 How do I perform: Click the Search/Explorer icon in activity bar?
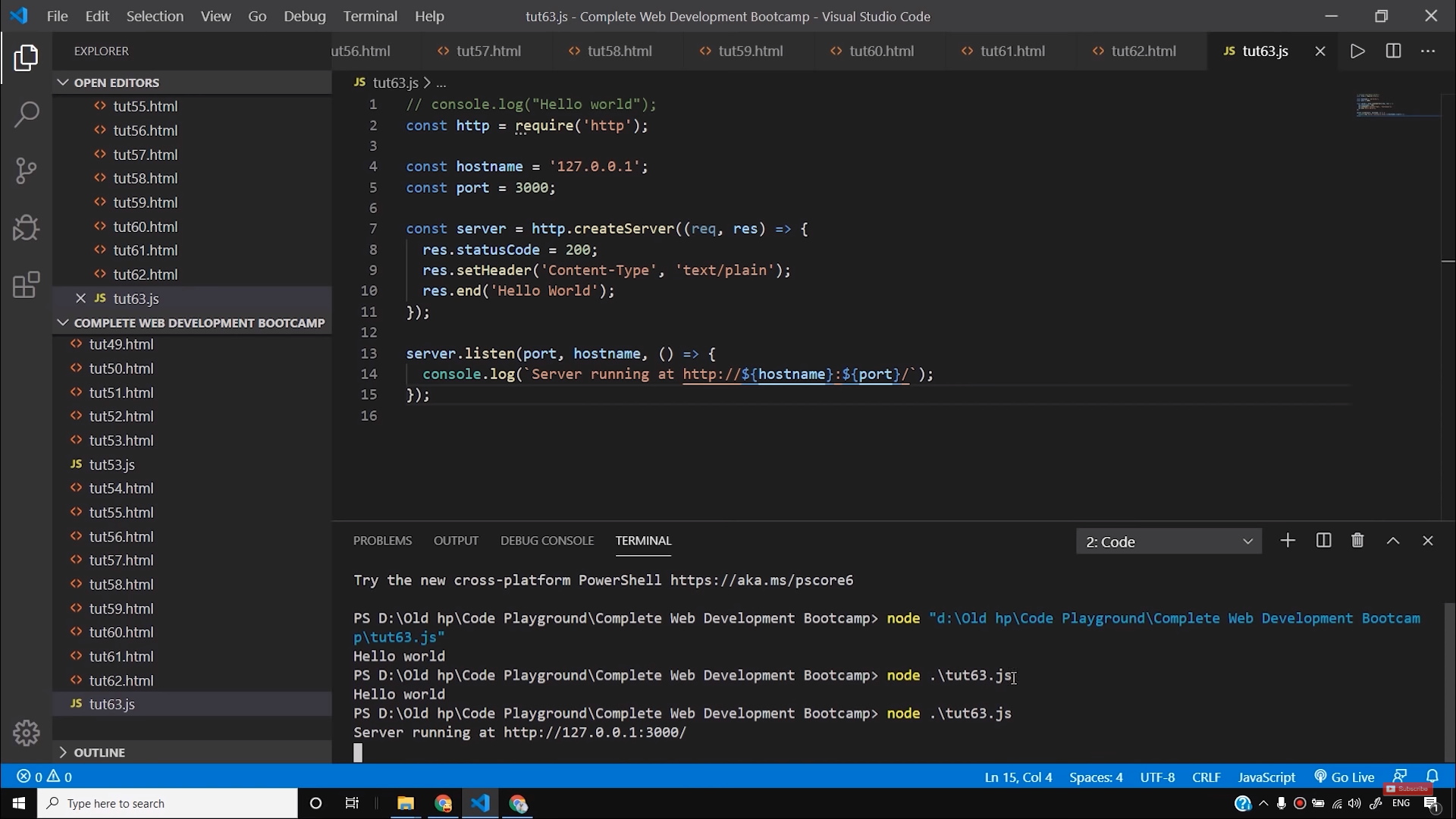[x=26, y=114]
